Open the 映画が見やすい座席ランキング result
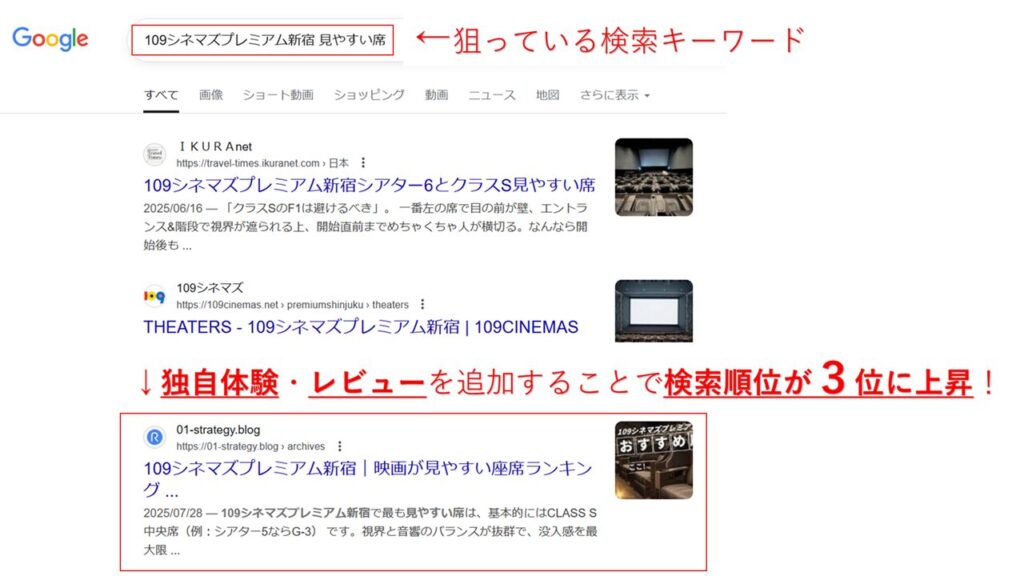The image size is (1024, 576). (x=368, y=479)
